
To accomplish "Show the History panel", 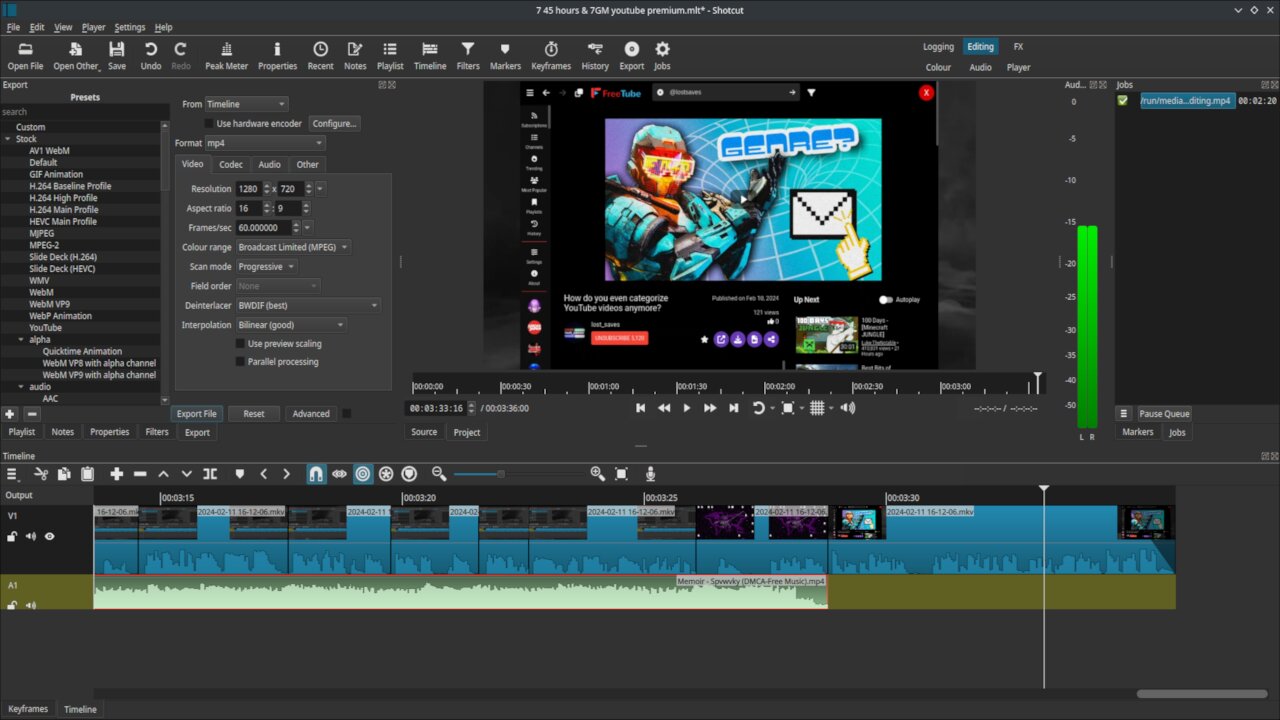I will [595, 56].
